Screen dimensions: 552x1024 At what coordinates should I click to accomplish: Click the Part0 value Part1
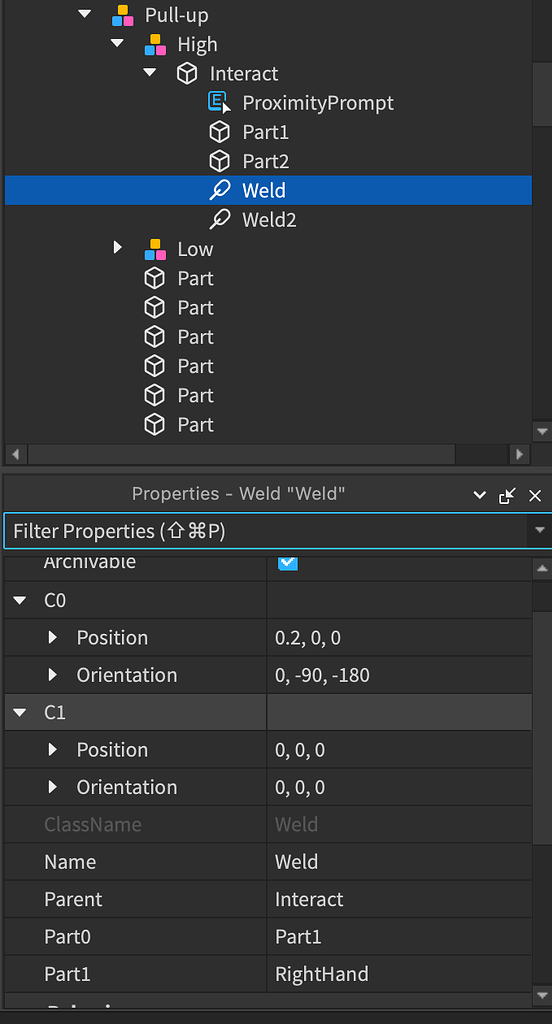(299, 937)
